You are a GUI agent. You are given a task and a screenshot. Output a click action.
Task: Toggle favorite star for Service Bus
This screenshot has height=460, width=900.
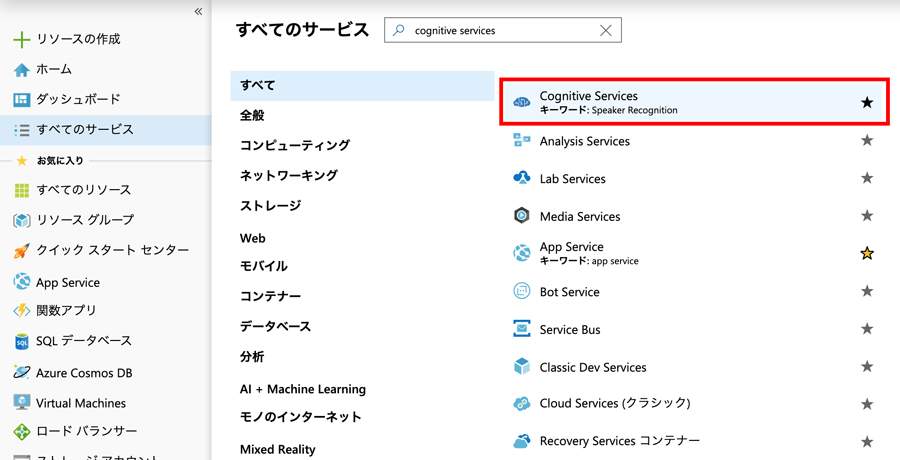point(867,328)
